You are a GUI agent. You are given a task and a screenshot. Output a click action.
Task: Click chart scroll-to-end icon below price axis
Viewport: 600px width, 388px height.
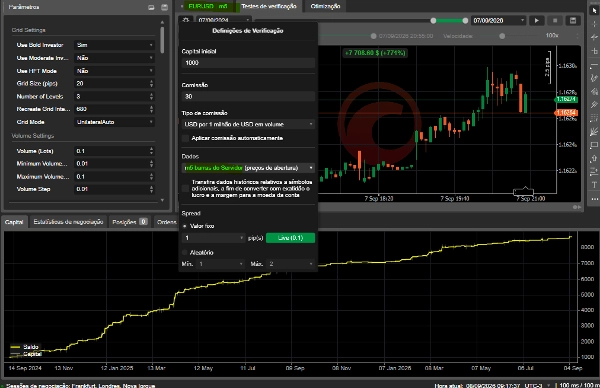pyautogui.click(x=576, y=207)
